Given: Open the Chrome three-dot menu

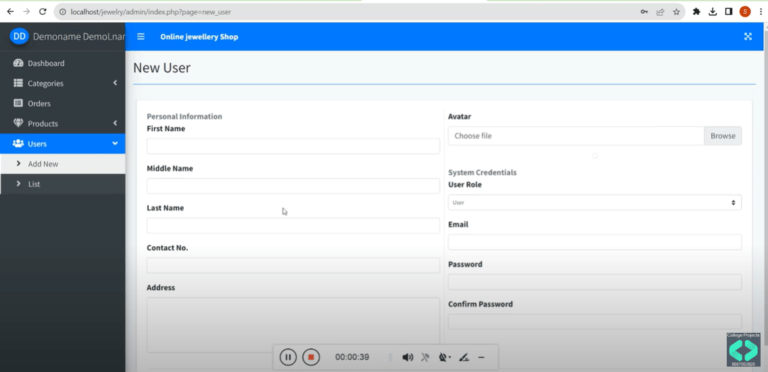Looking at the screenshot, I should pos(760,12).
